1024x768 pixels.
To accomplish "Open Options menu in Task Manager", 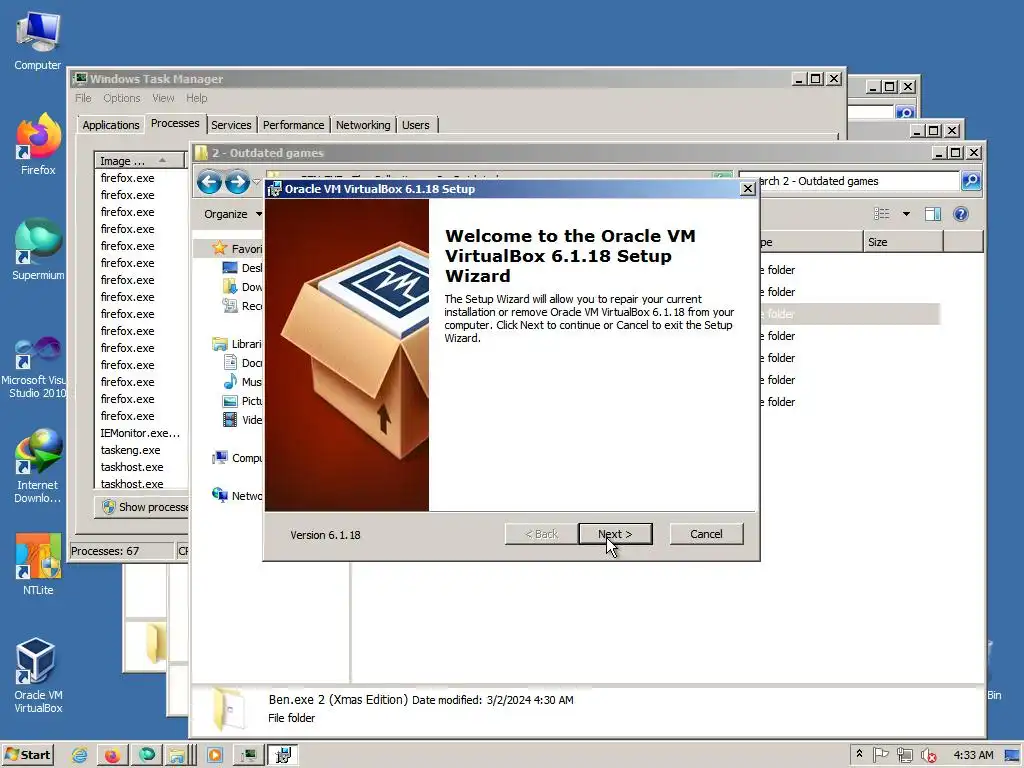I will click(x=121, y=98).
